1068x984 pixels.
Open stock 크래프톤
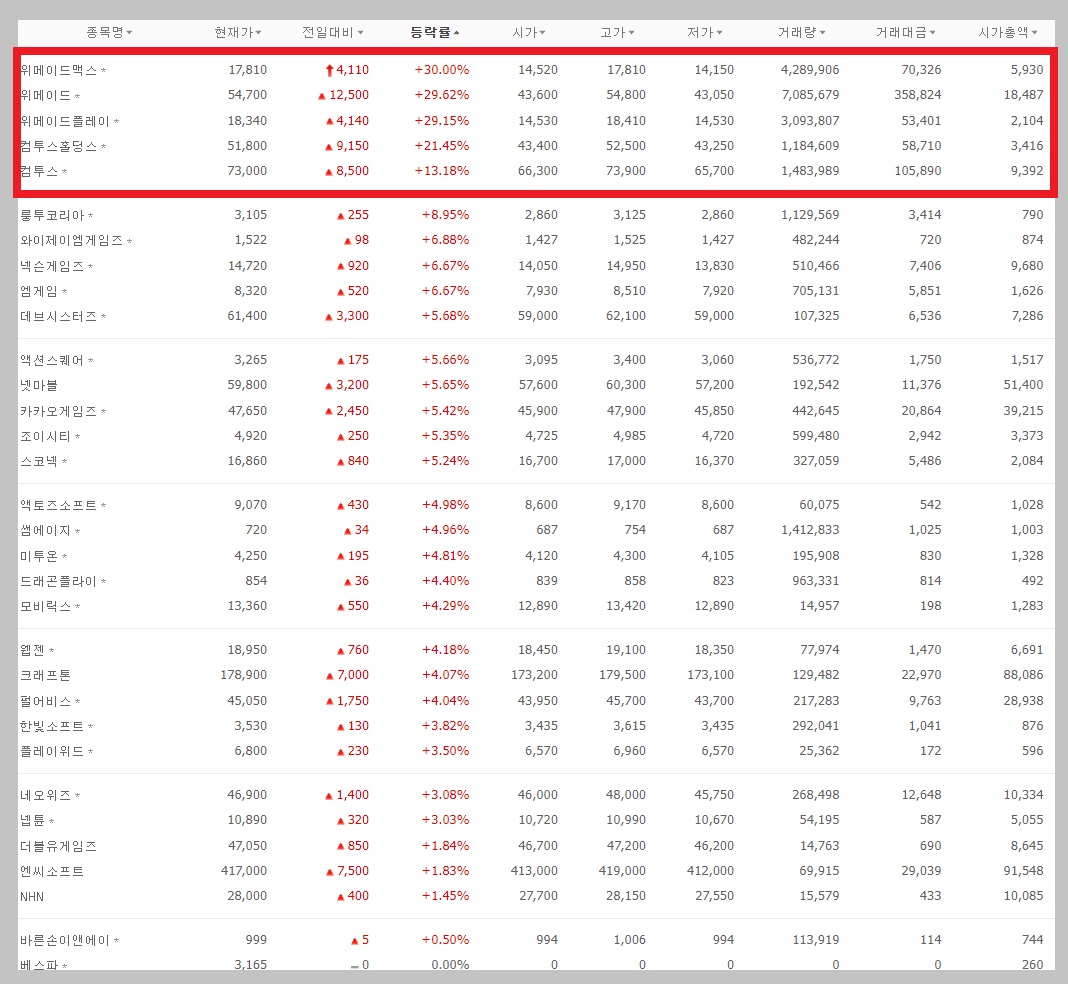click(x=46, y=676)
